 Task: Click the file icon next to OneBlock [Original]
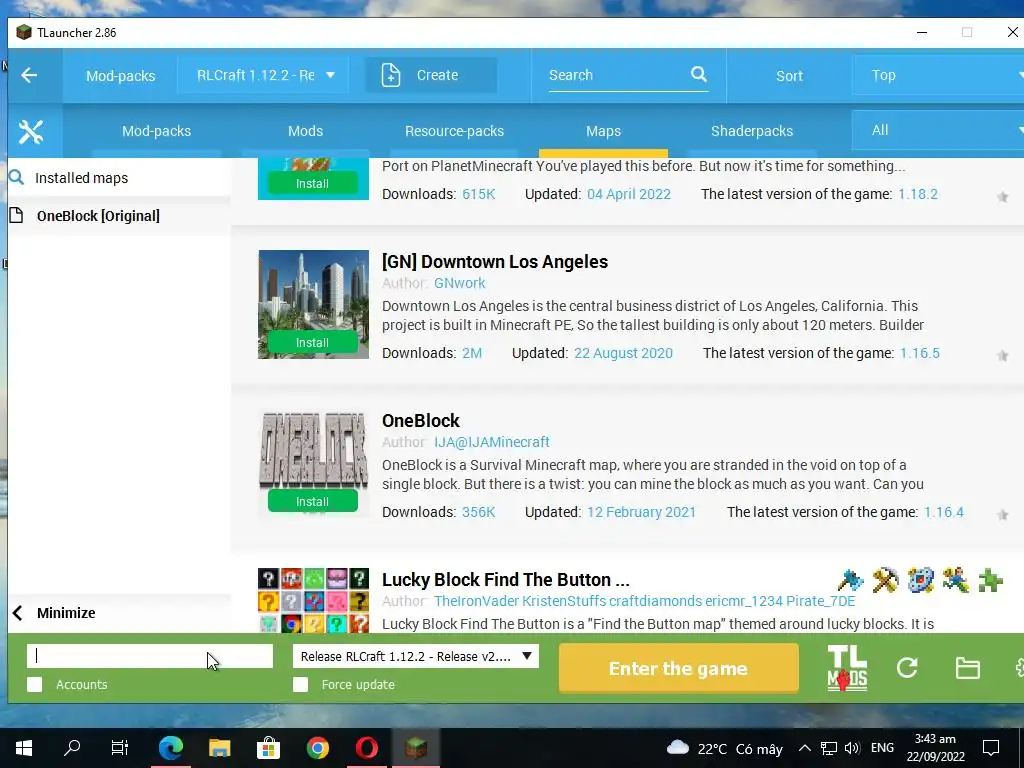[x=16, y=216]
